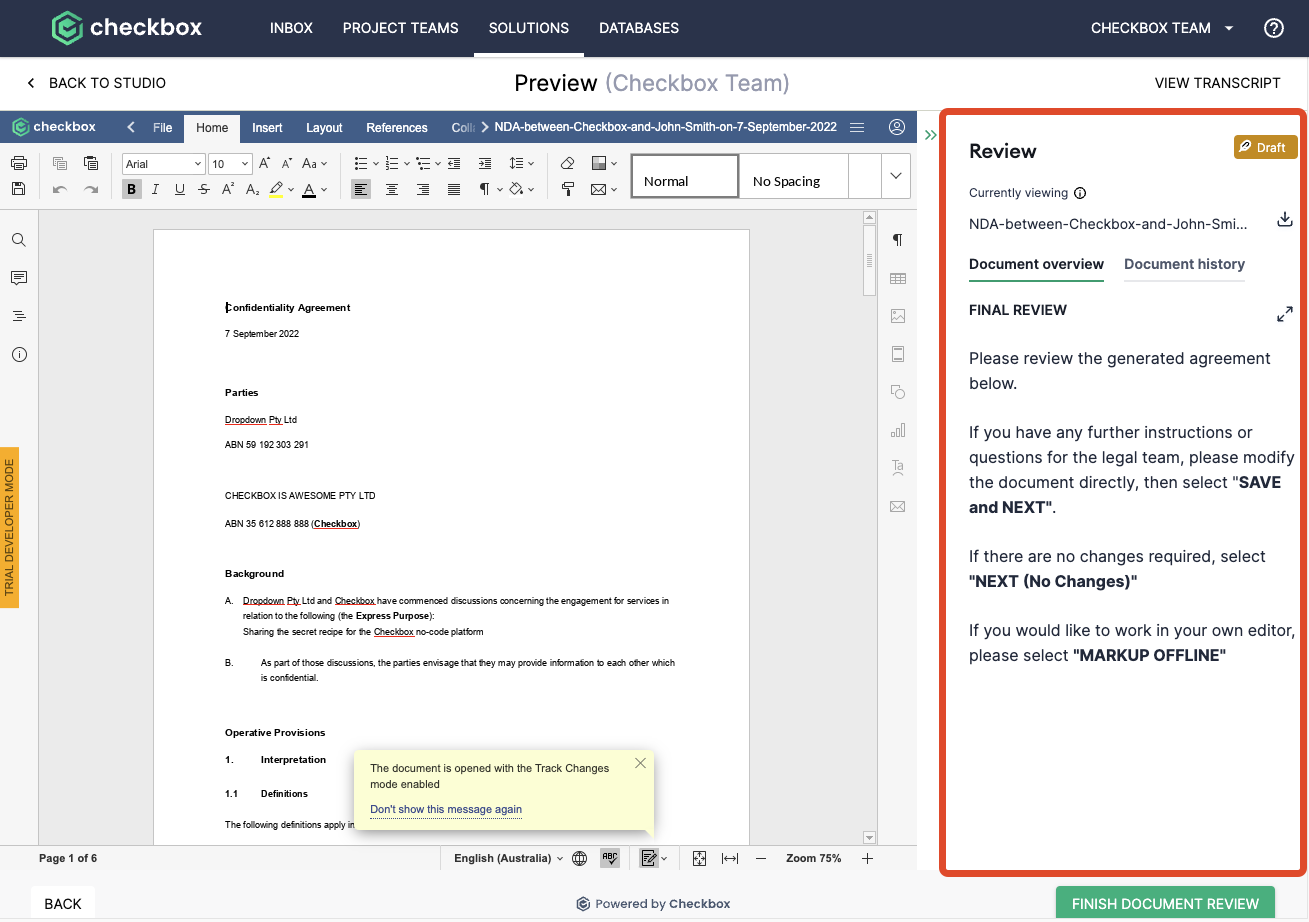This screenshot has width=1309, height=922.
Task: Apply subscript formatting
Action: point(253,189)
